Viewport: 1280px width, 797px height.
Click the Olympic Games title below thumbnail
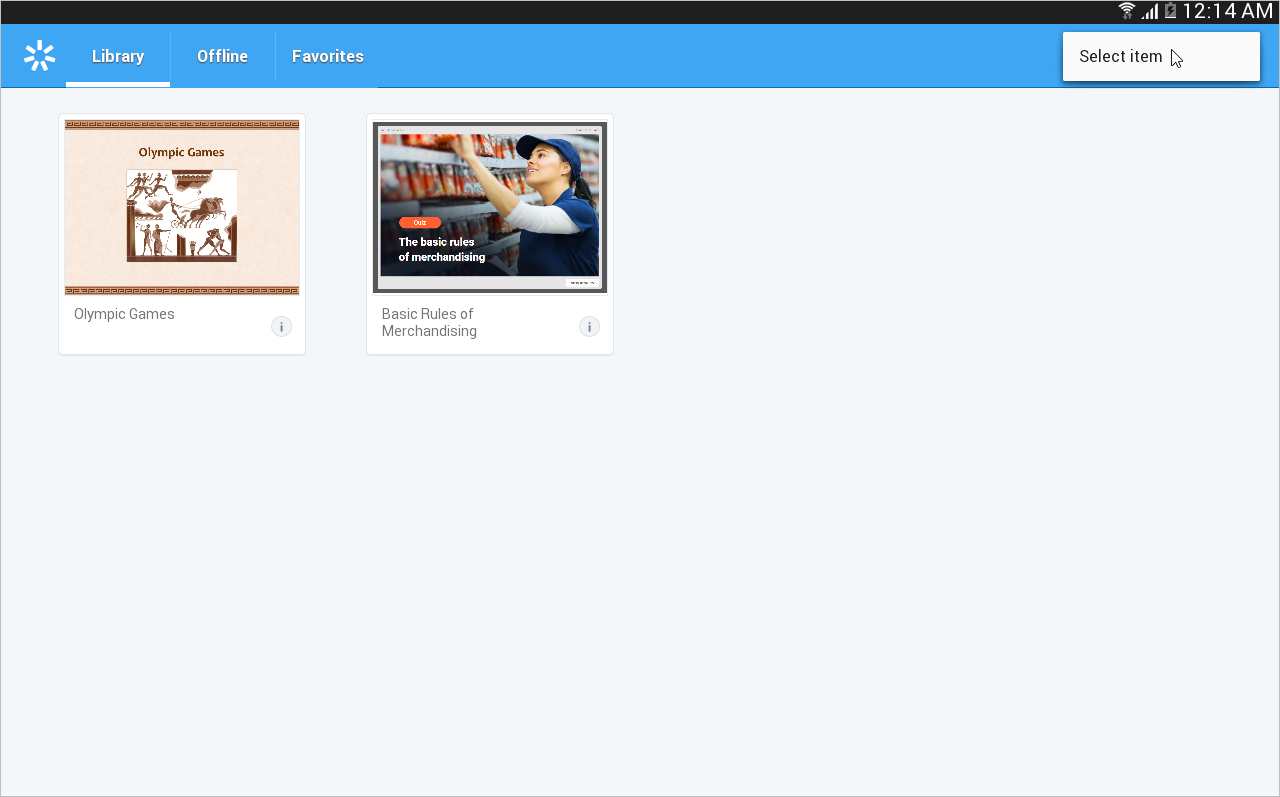124,314
